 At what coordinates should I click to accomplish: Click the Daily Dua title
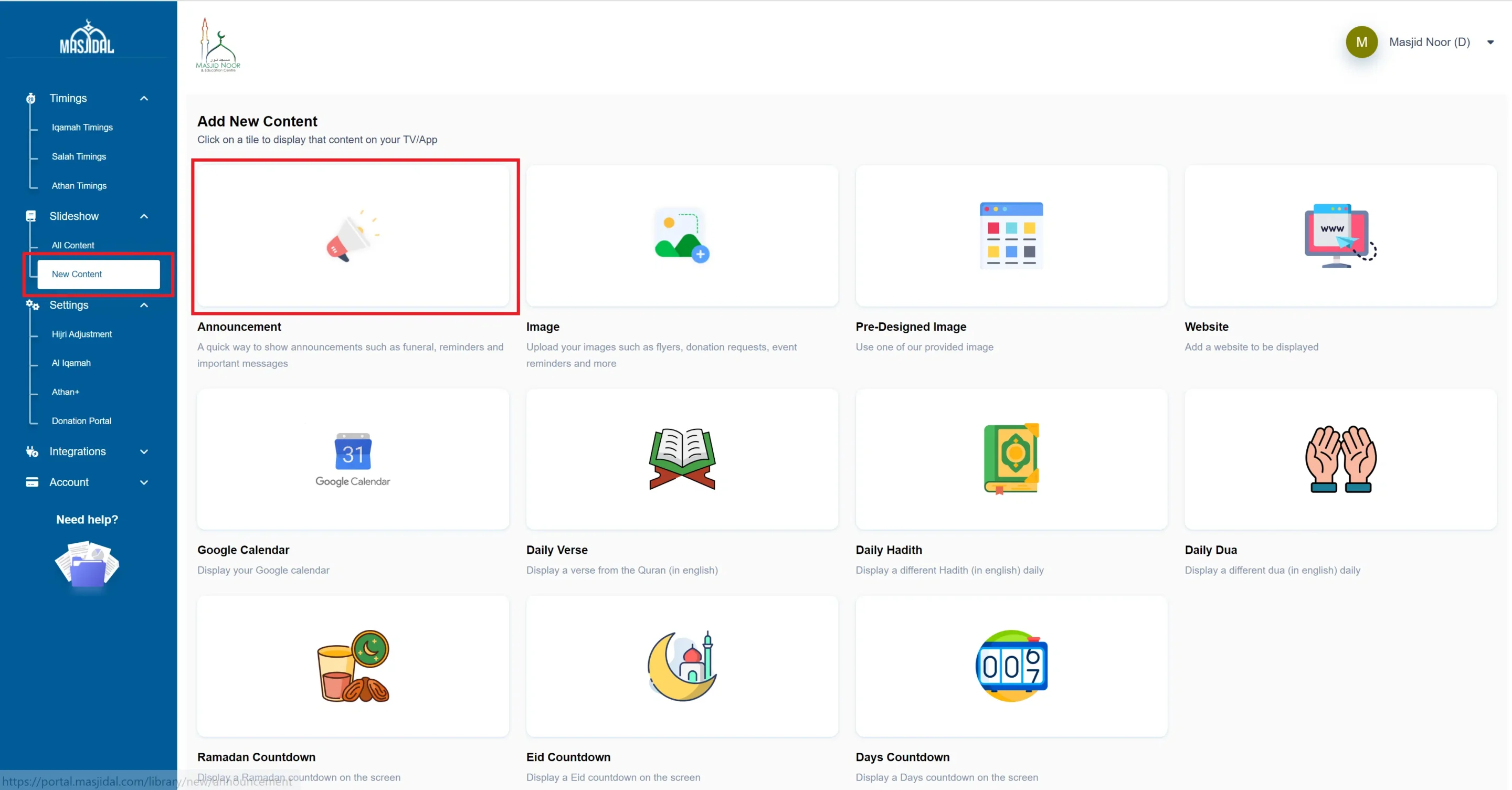coord(1211,550)
